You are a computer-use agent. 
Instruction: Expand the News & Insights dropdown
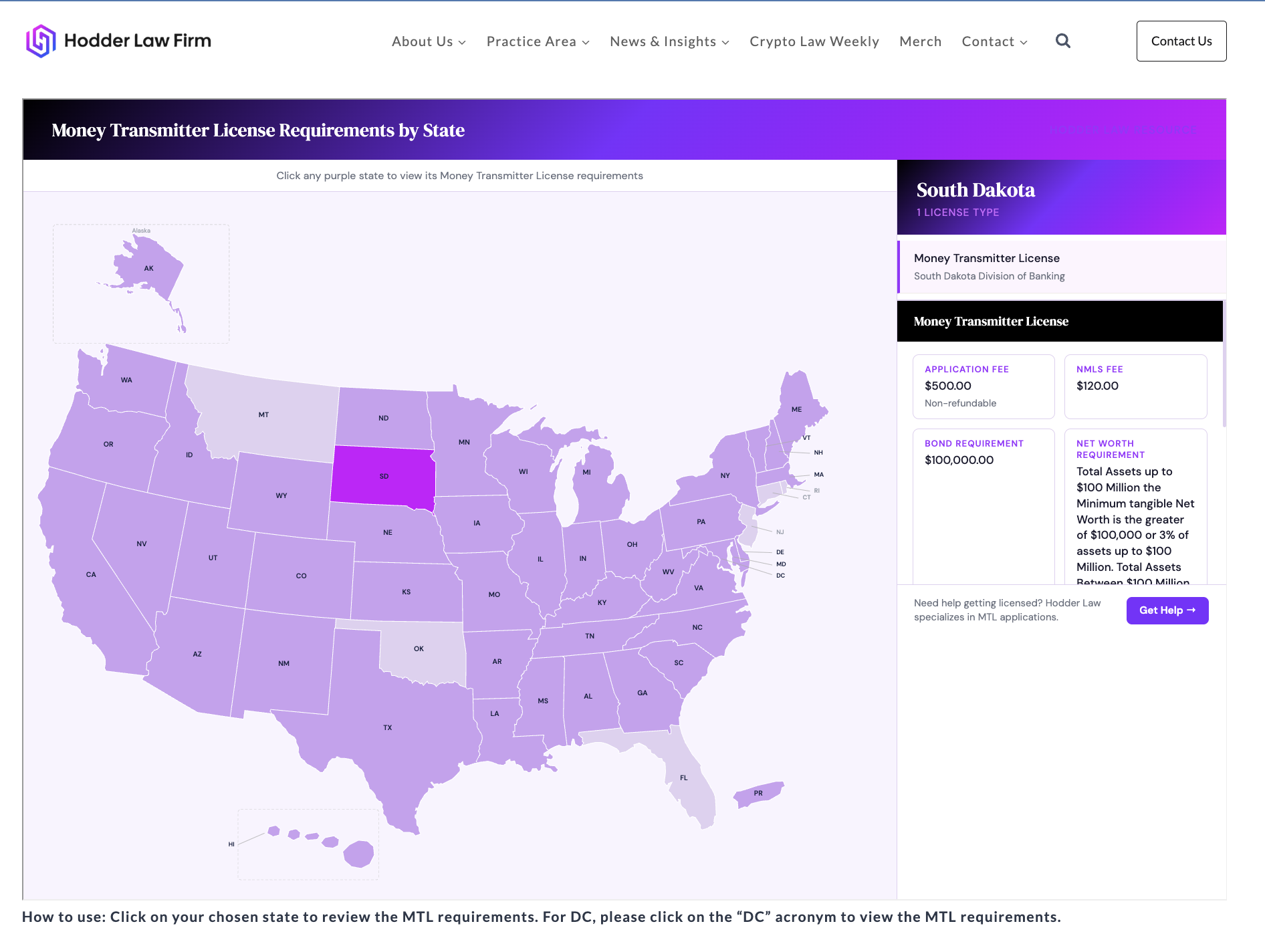pos(669,41)
